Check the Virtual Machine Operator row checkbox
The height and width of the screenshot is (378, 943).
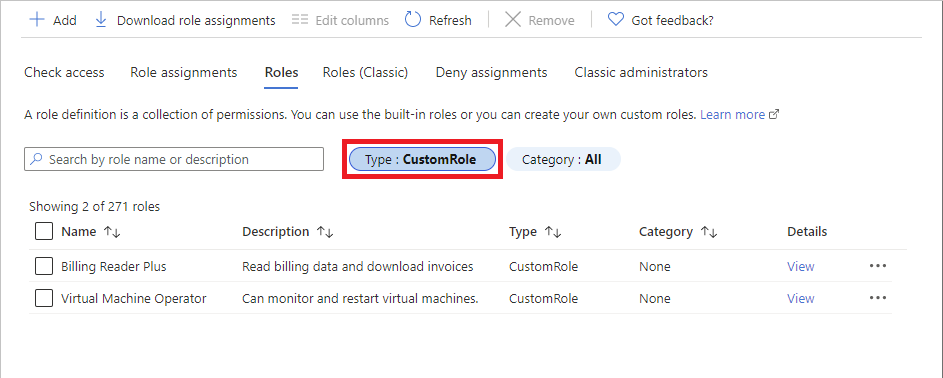tap(44, 298)
